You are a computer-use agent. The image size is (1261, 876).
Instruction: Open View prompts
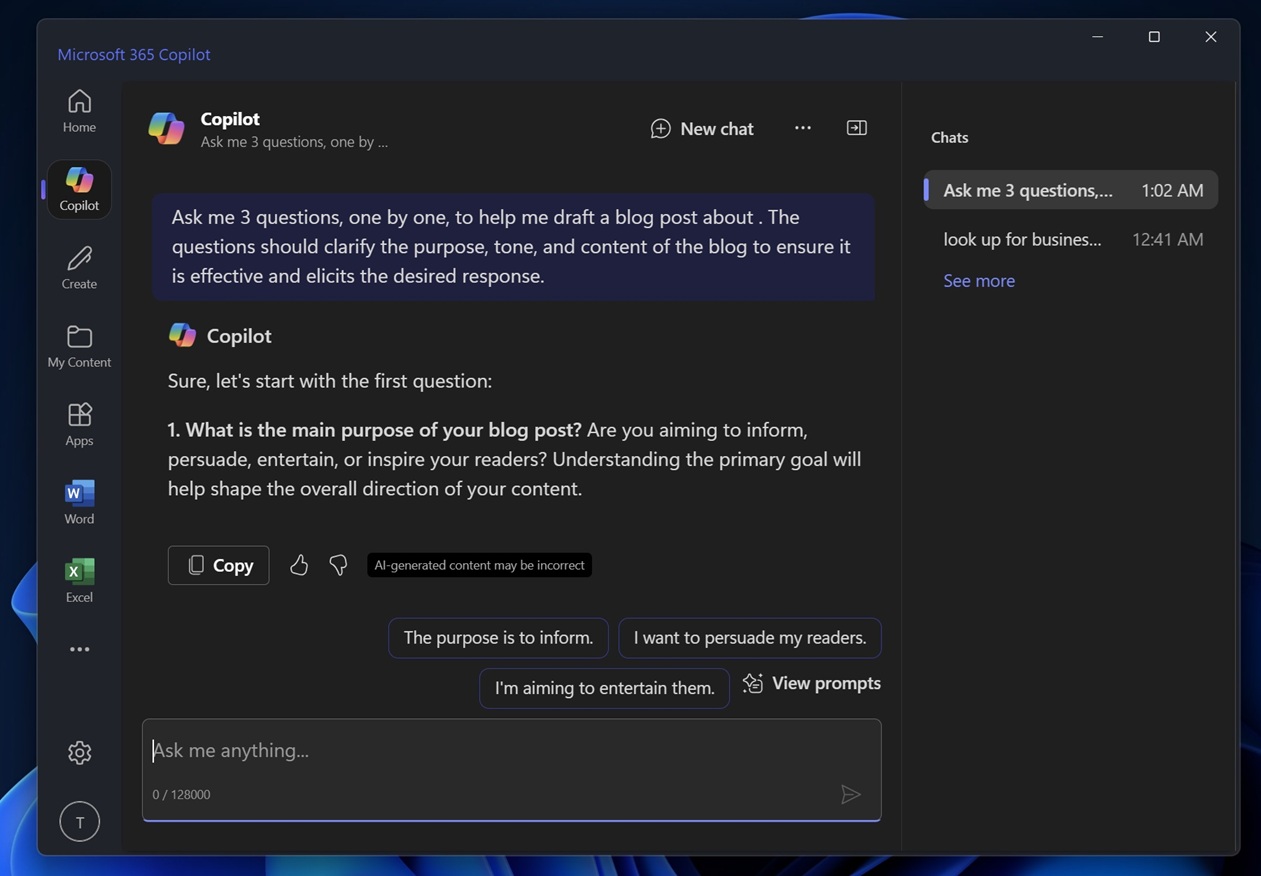tap(811, 683)
